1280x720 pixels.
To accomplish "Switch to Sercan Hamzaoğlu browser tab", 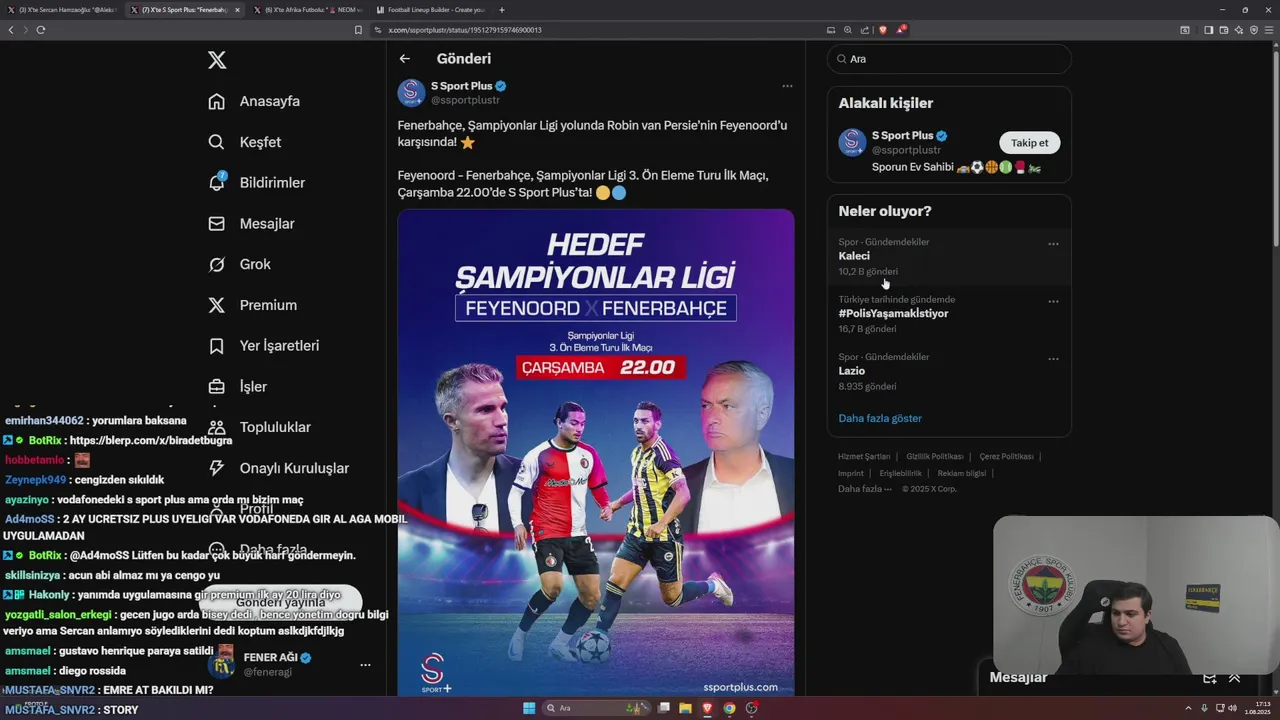I will coord(62,9).
